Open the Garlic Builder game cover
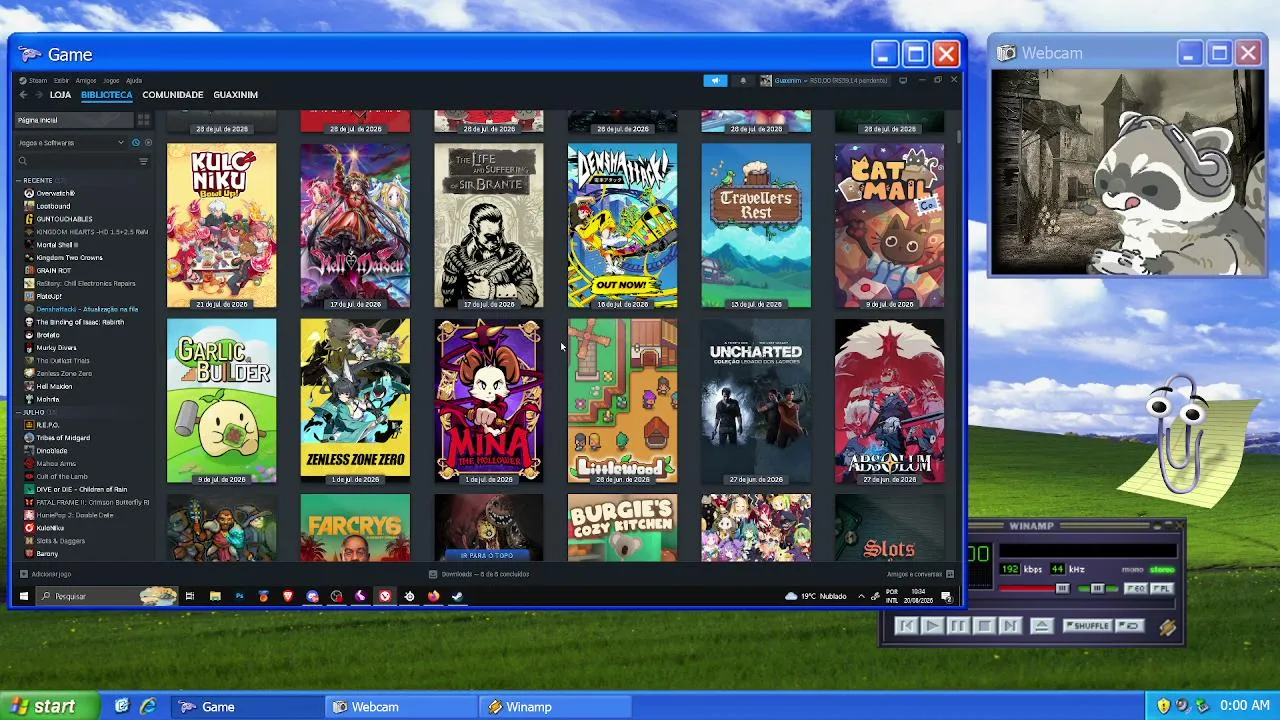 coord(222,401)
